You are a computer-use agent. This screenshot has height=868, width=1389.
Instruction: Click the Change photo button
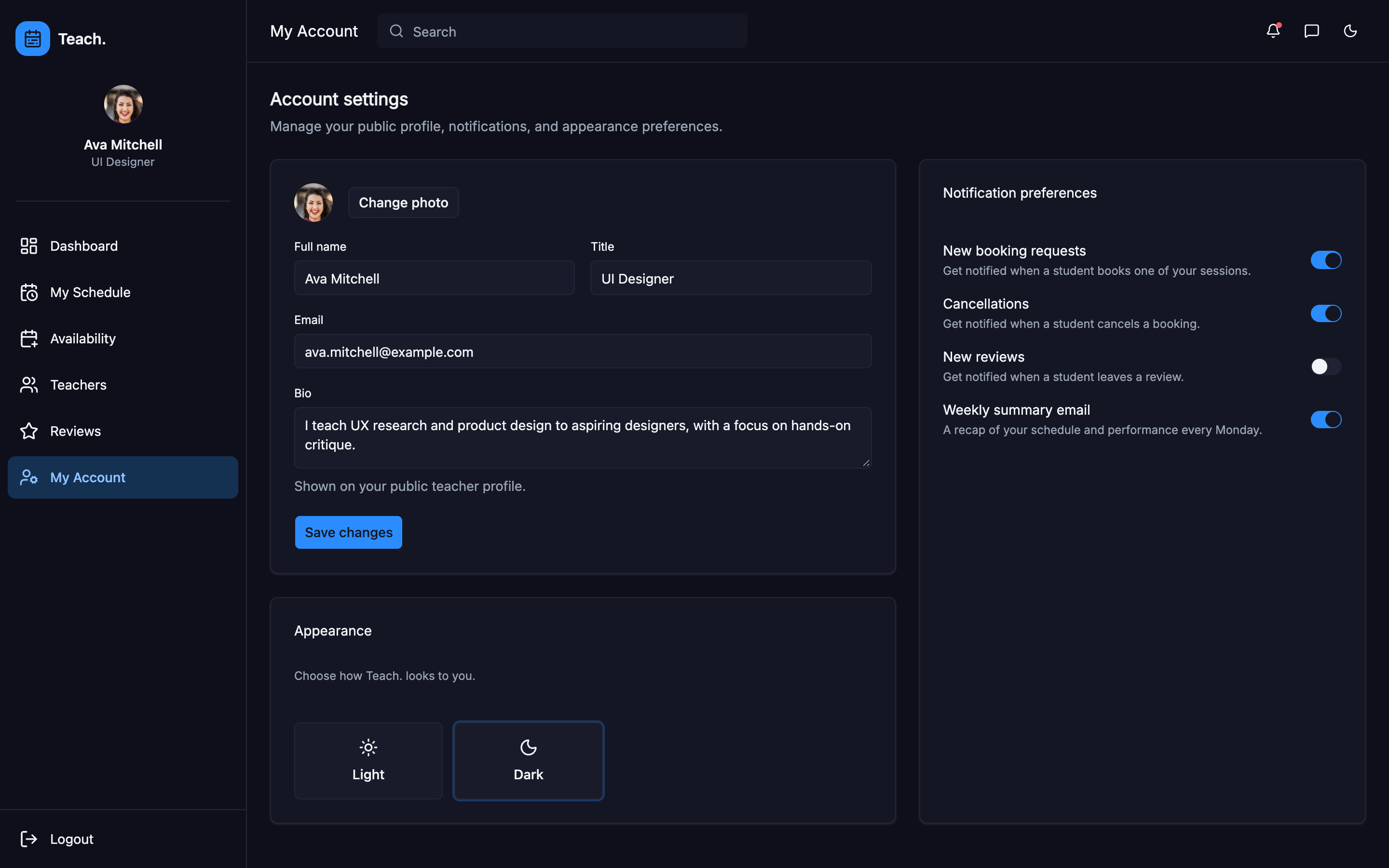[404, 203]
